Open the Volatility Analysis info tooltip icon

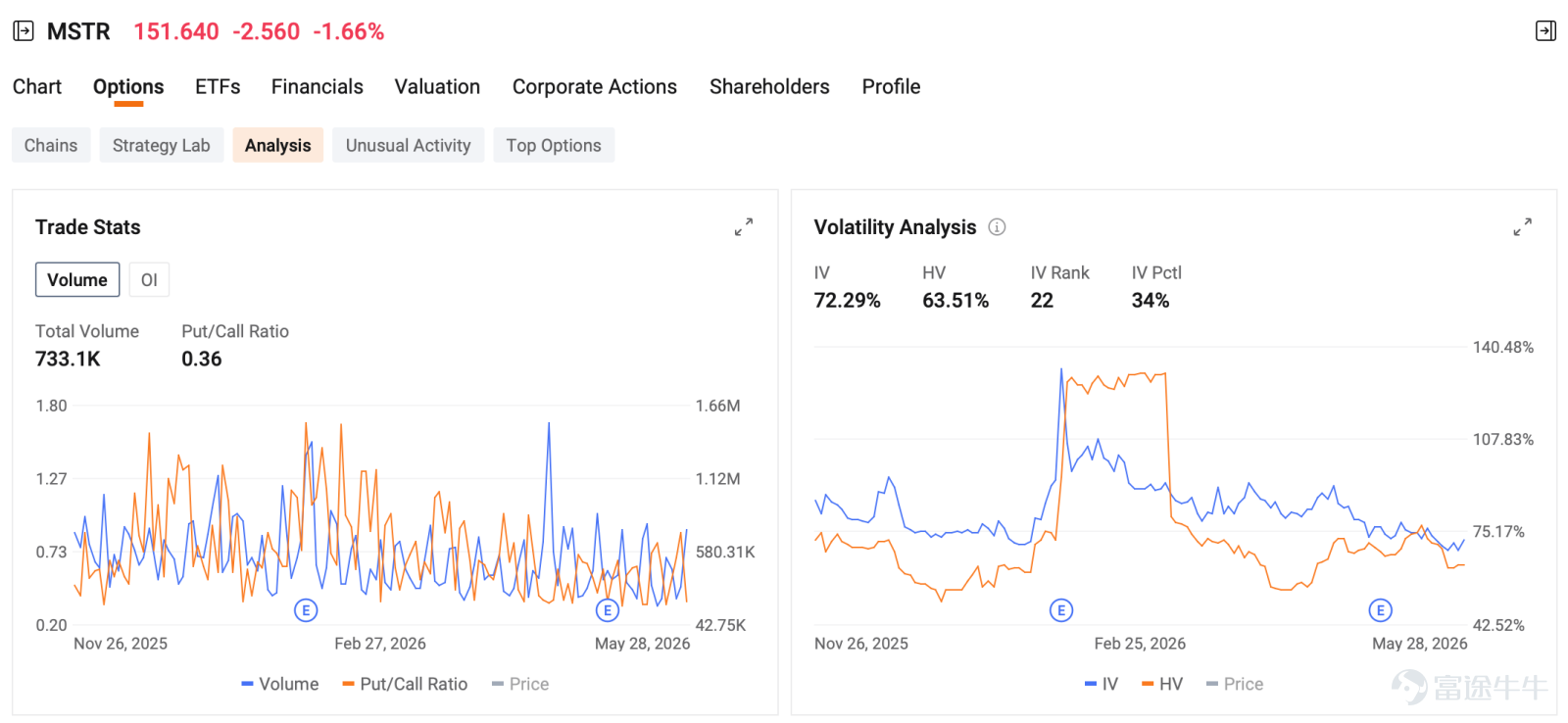pyautogui.click(x=997, y=227)
